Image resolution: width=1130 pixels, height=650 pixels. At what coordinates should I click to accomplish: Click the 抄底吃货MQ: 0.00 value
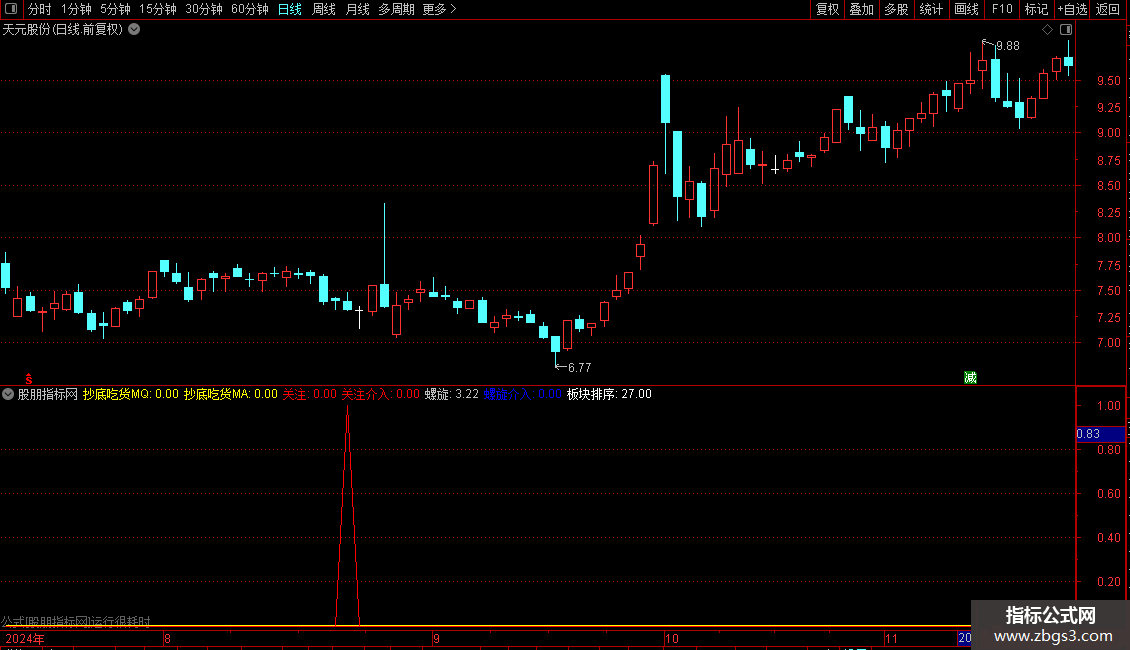[130, 394]
